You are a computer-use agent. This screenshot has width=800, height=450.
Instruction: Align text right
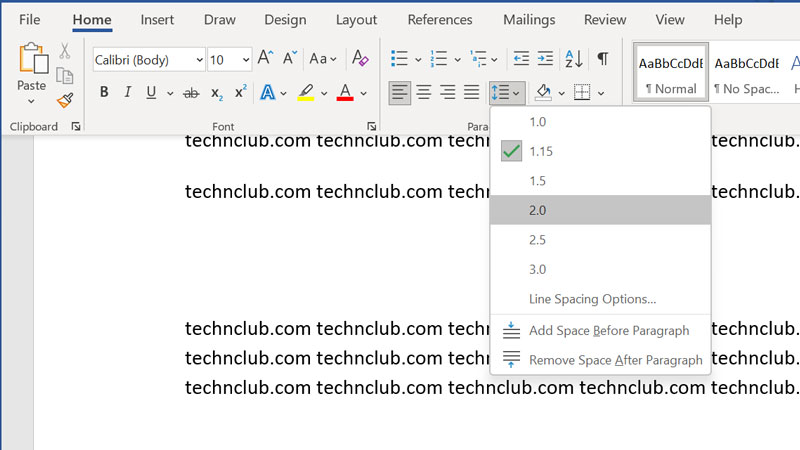447,92
